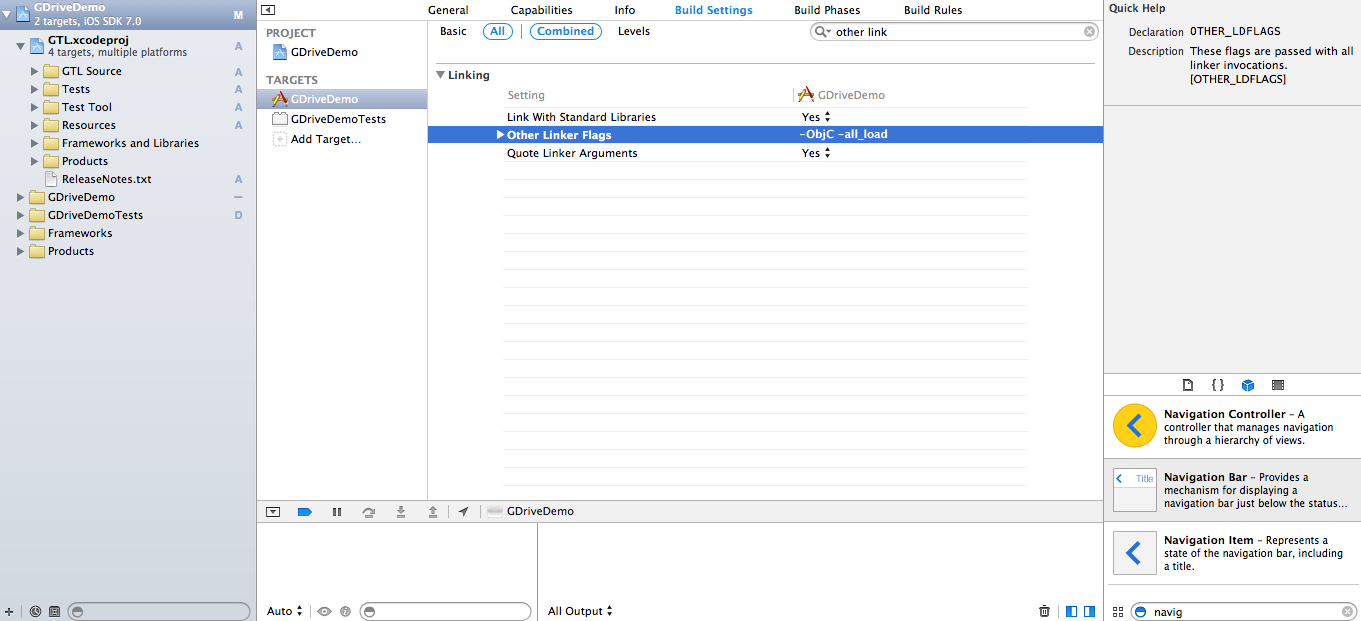Click the variables filter field
The image size is (1361, 621).
click(x=445, y=611)
